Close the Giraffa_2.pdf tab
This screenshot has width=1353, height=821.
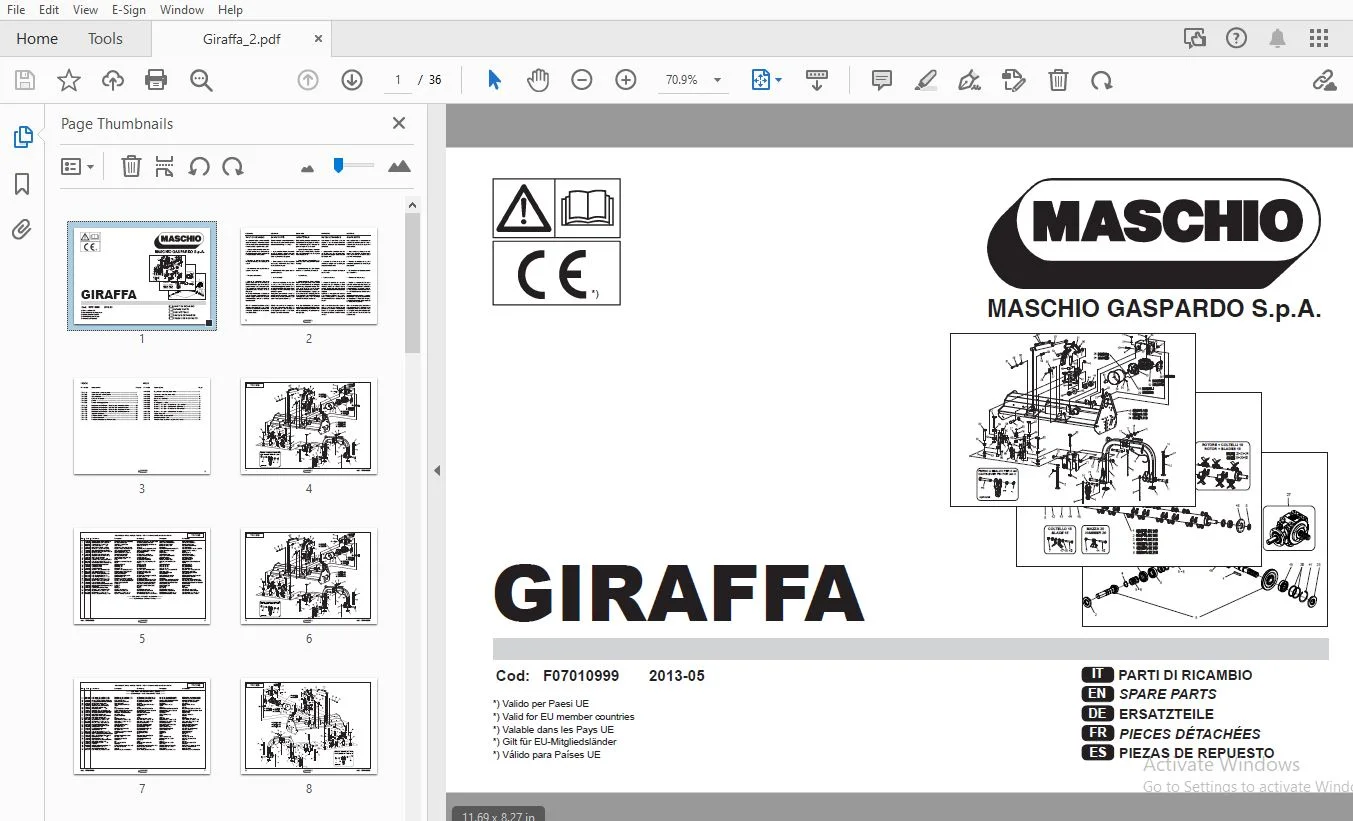319,39
